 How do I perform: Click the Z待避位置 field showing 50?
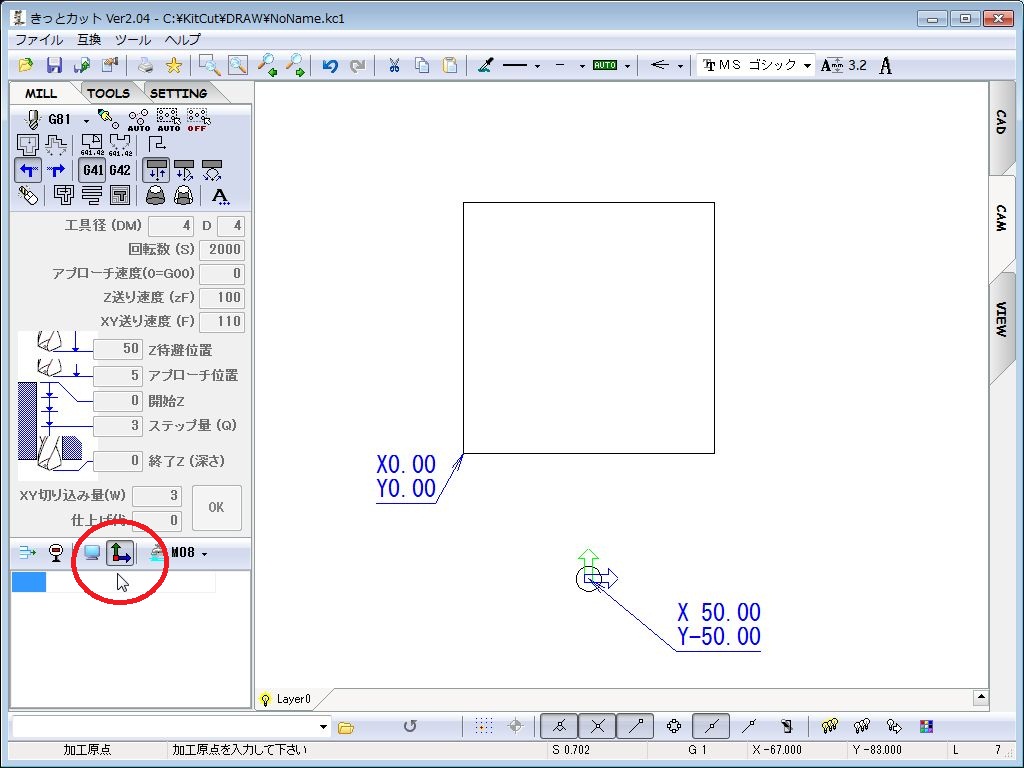click(x=118, y=349)
